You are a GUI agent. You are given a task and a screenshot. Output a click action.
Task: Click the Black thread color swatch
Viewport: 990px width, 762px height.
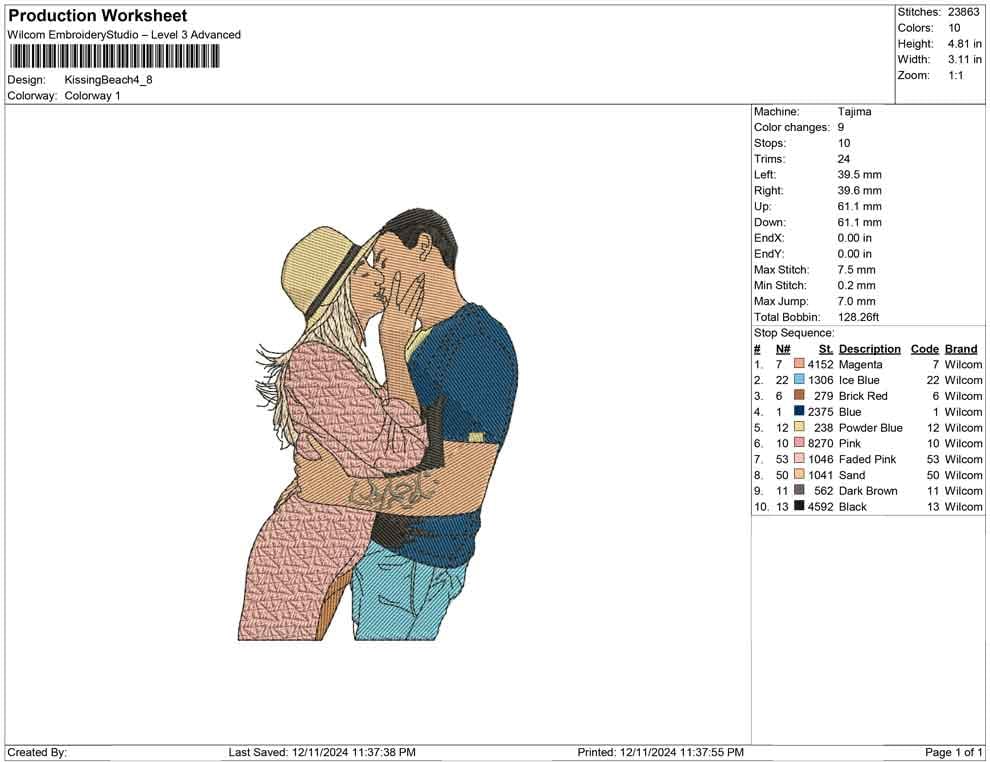799,506
